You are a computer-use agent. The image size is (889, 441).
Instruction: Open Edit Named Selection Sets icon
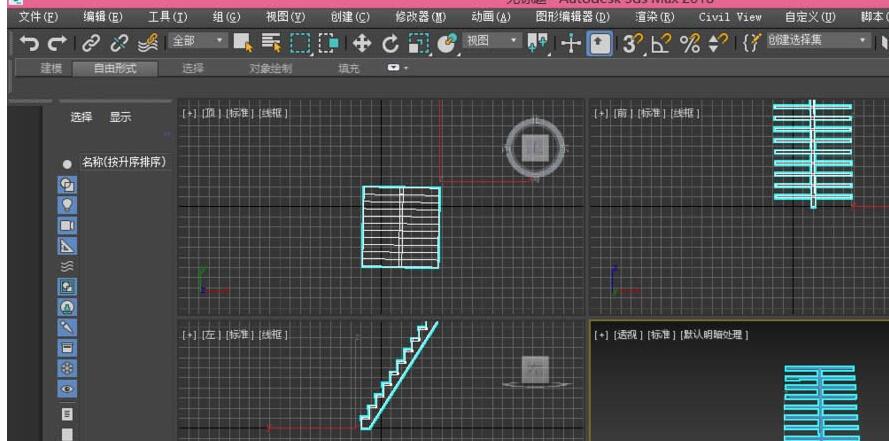click(751, 43)
